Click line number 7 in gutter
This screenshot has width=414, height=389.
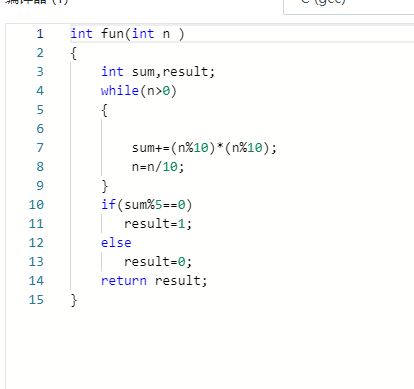pos(40,148)
